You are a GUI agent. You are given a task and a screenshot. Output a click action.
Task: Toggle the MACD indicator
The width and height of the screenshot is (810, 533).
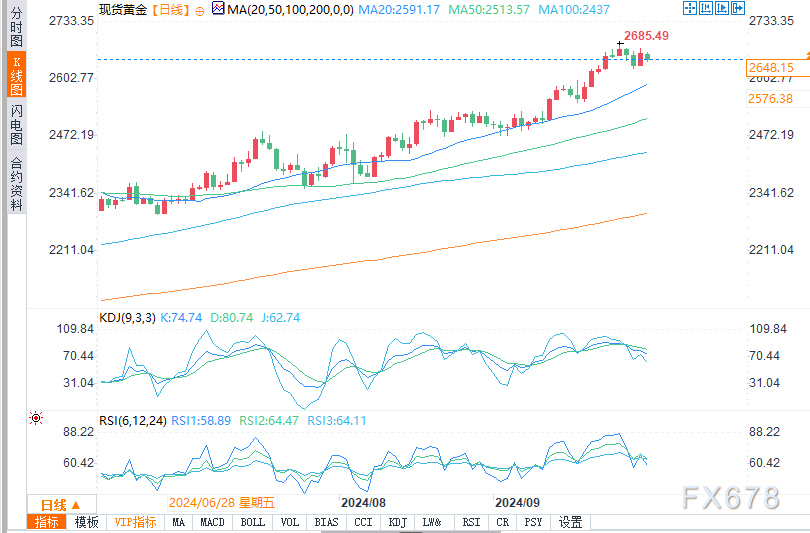coord(212,522)
